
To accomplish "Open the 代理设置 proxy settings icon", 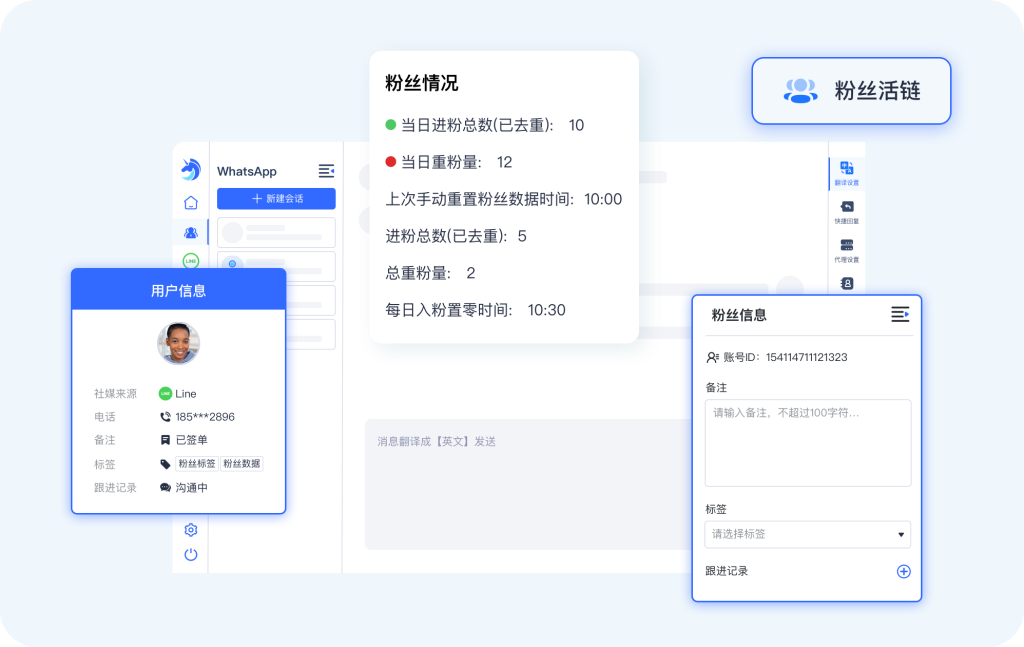I will click(x=847, y=250).
